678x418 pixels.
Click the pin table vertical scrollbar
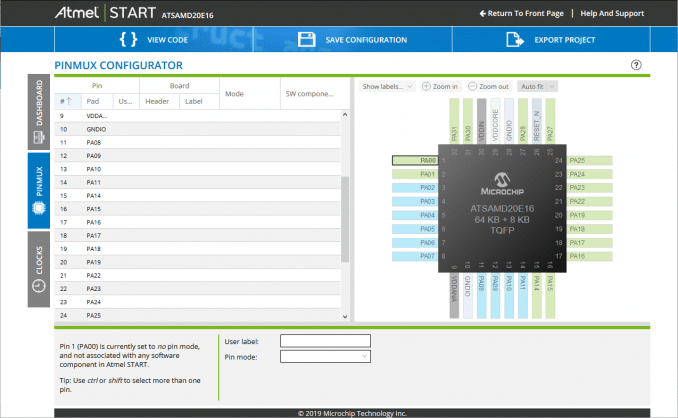point(346,220)
